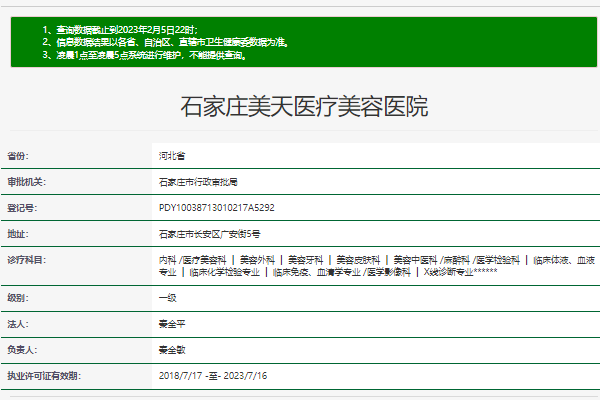Screen dimensions: 600x400
Task: Select address 石家庄市长安区广安街5号
Action: point(209,234)
